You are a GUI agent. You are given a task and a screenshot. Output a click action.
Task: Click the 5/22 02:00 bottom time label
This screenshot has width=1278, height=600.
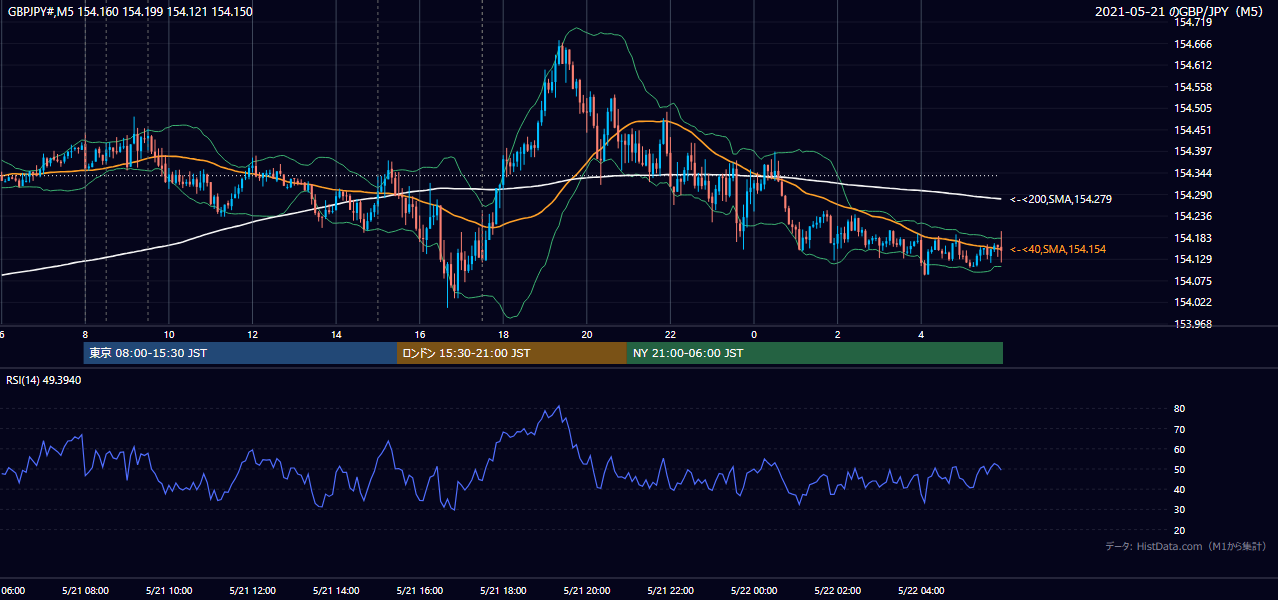point(838,590)
